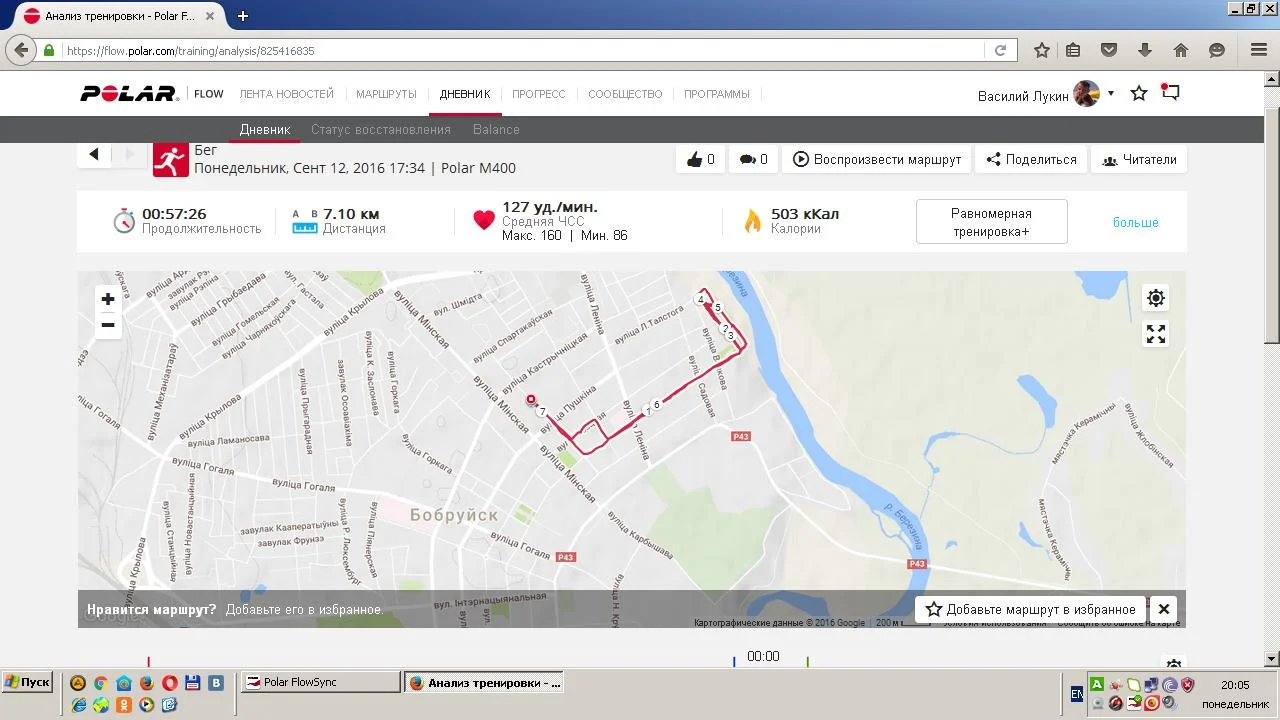Open Дневник menu
The image size is (1280, 720).
tap(465, 94)
